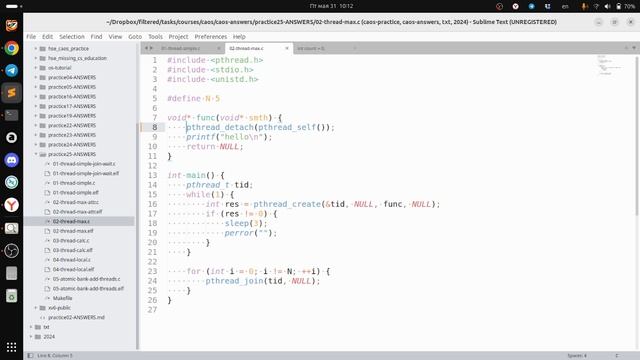The image size is (640, 360).
Task: Open the Terminal from the dock
Action: pyautogui.click(x=11, y=115)
